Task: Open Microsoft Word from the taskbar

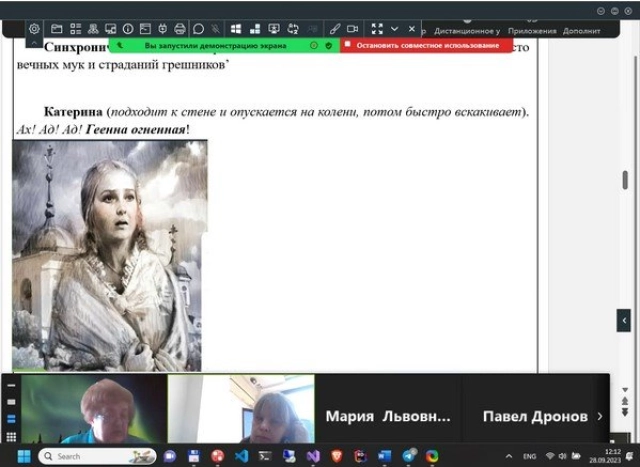Action: click(384, 456)
